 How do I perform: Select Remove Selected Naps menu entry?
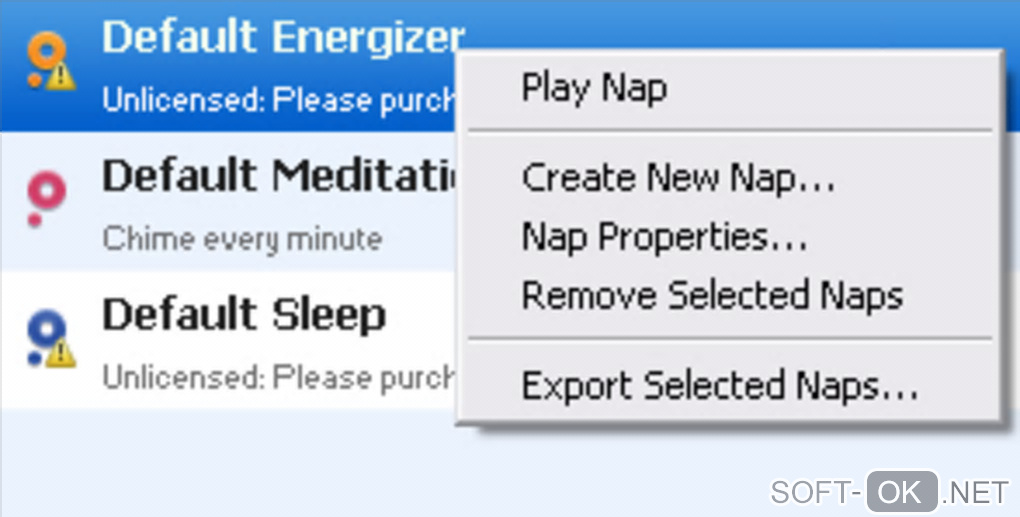tap(712, 296)
